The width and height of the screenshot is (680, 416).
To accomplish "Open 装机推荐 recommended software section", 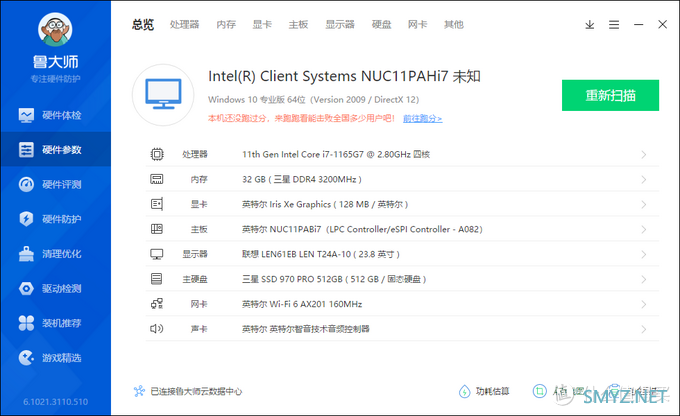I will pyautogui.click(x=56, y=323).
